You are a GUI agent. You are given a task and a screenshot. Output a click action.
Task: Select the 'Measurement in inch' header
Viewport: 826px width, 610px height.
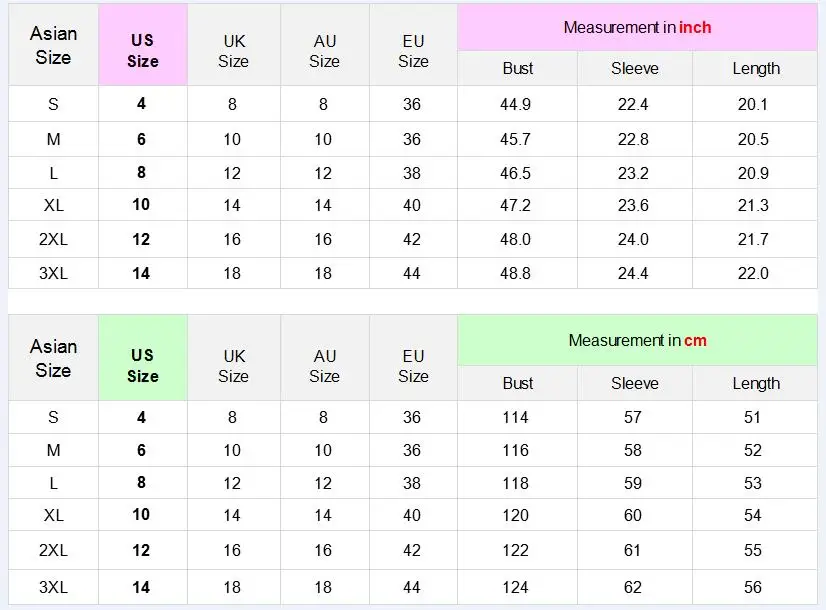637,28
